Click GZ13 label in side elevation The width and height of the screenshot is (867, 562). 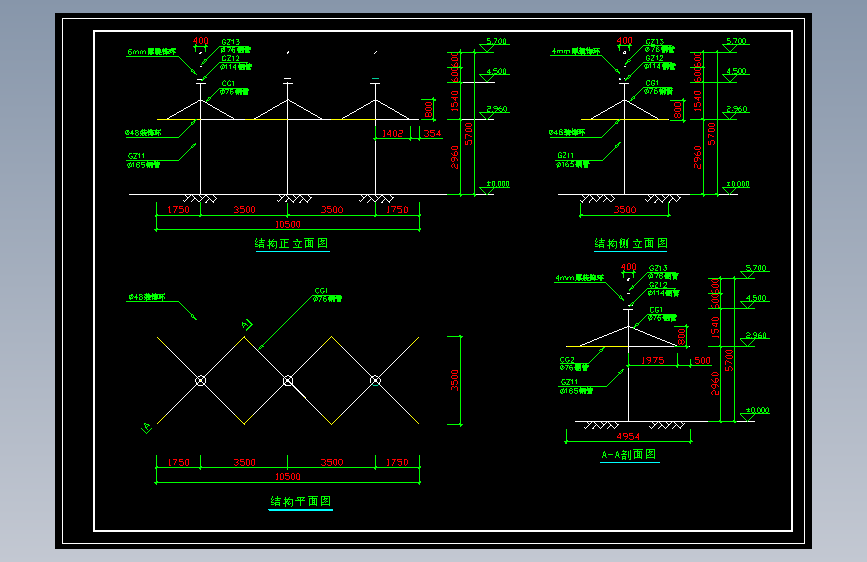655,42
